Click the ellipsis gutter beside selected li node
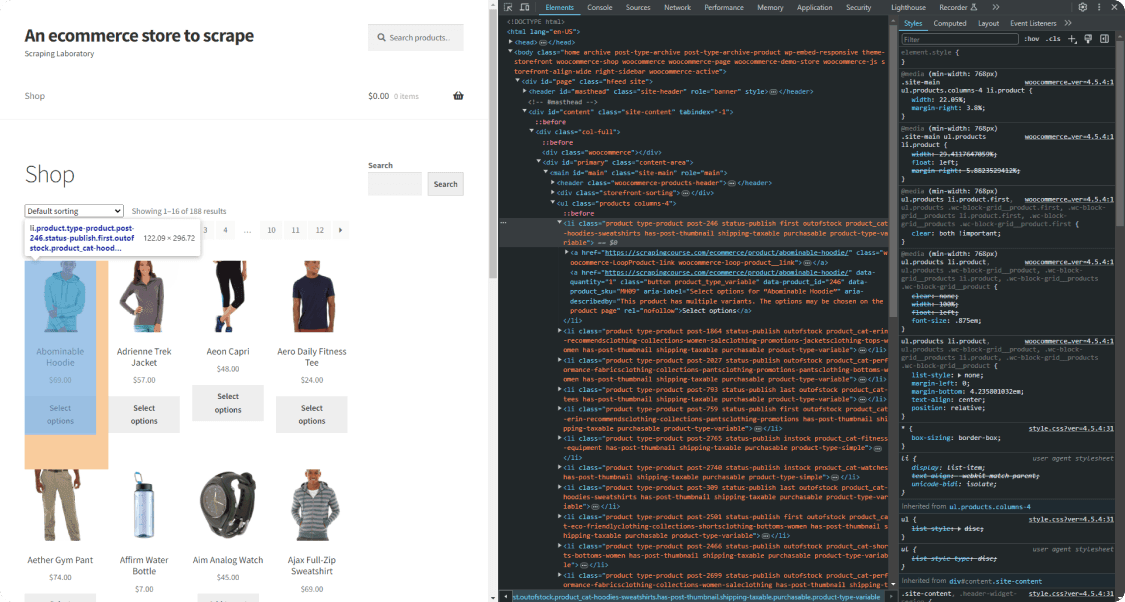The height and width of the screenshot is (602, 1125). point(505,223)
